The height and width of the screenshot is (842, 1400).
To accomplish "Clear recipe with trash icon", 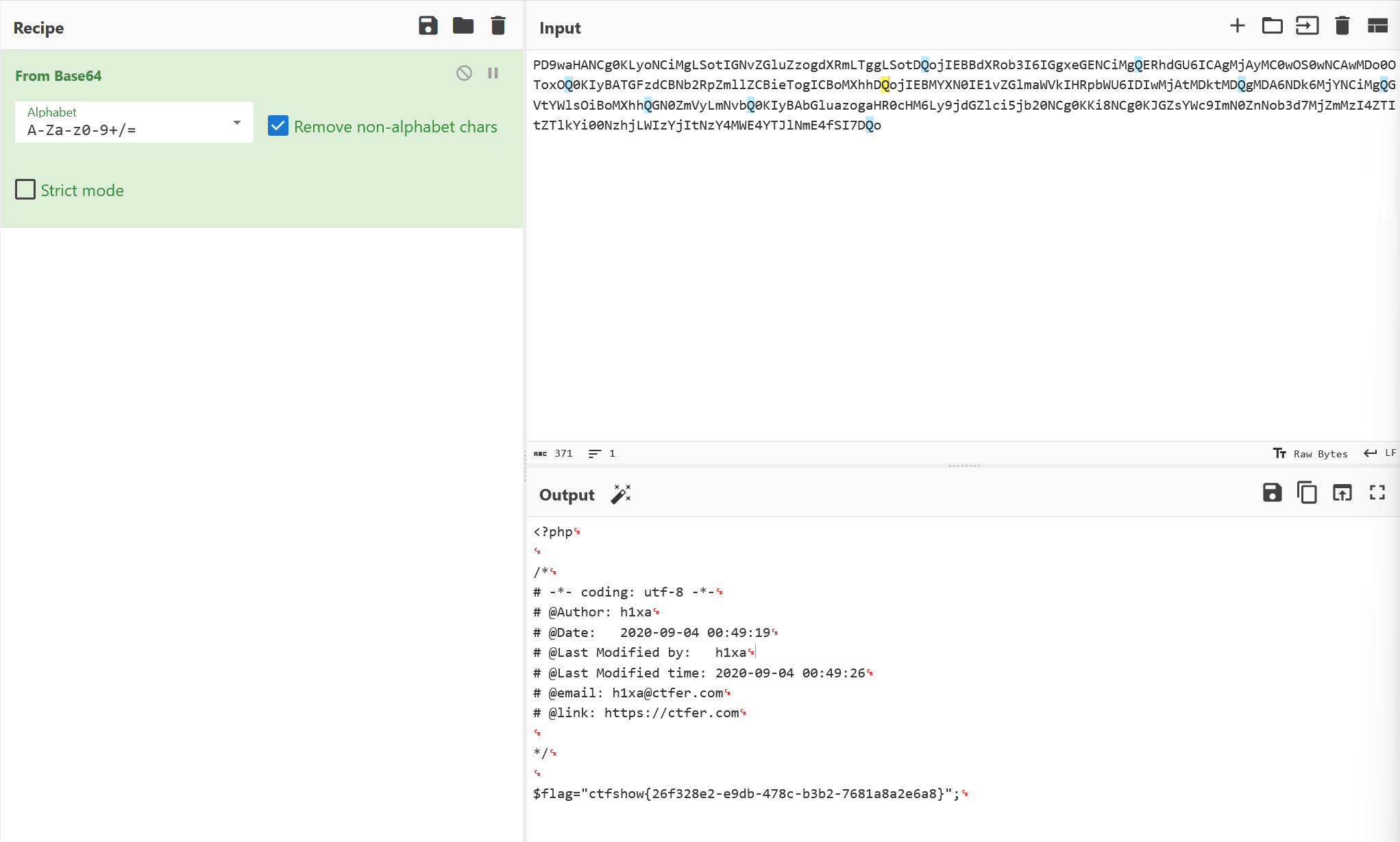I will pos(498,26).
